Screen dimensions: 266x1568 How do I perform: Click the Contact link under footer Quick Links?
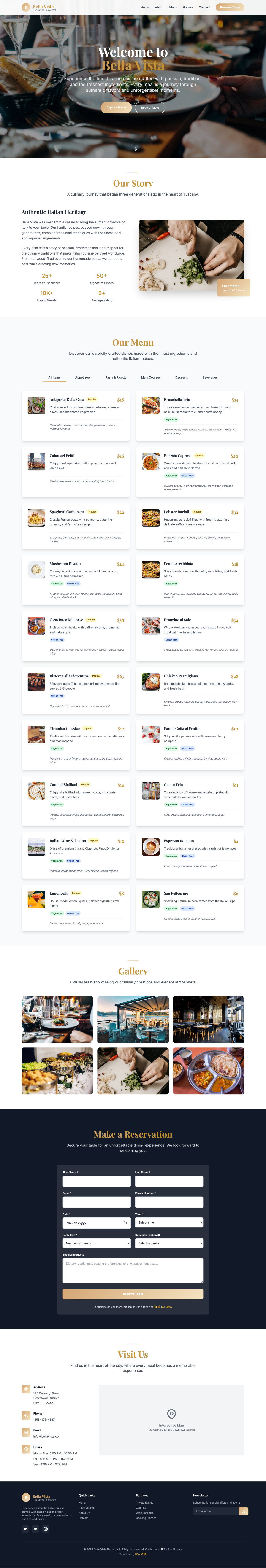tap(83, 1518)
